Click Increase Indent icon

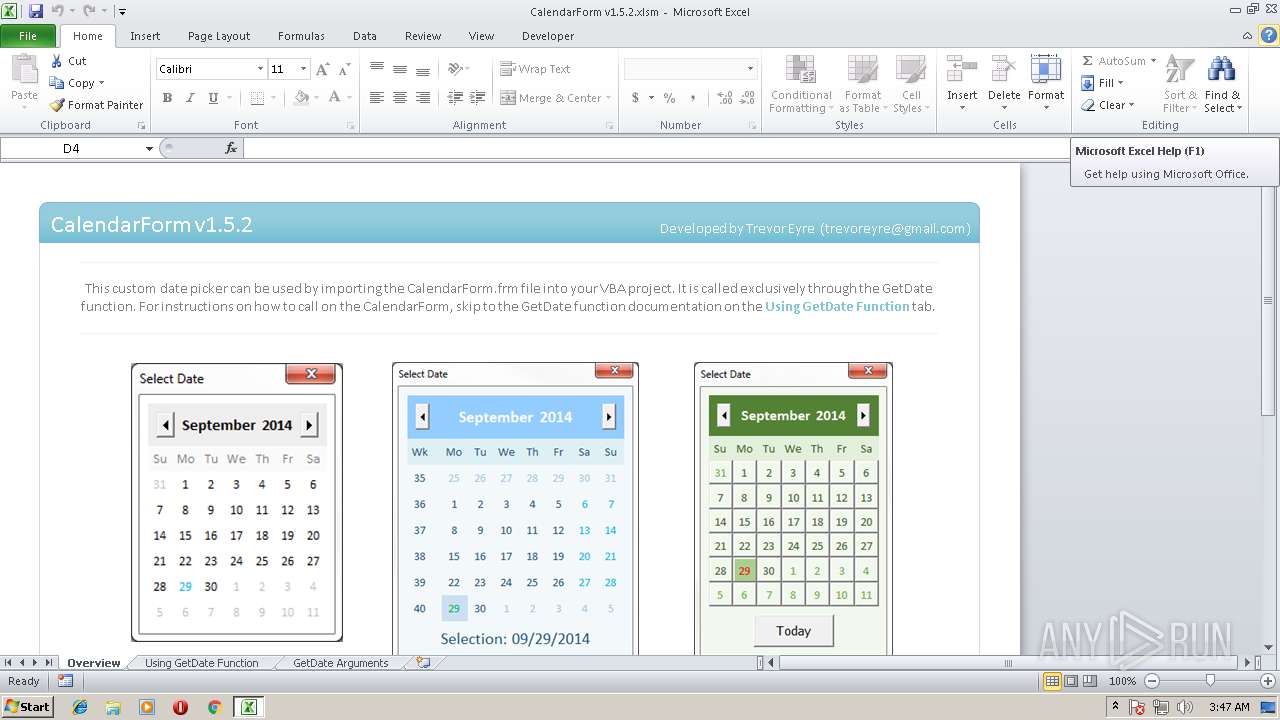click(x=478, y=98)
